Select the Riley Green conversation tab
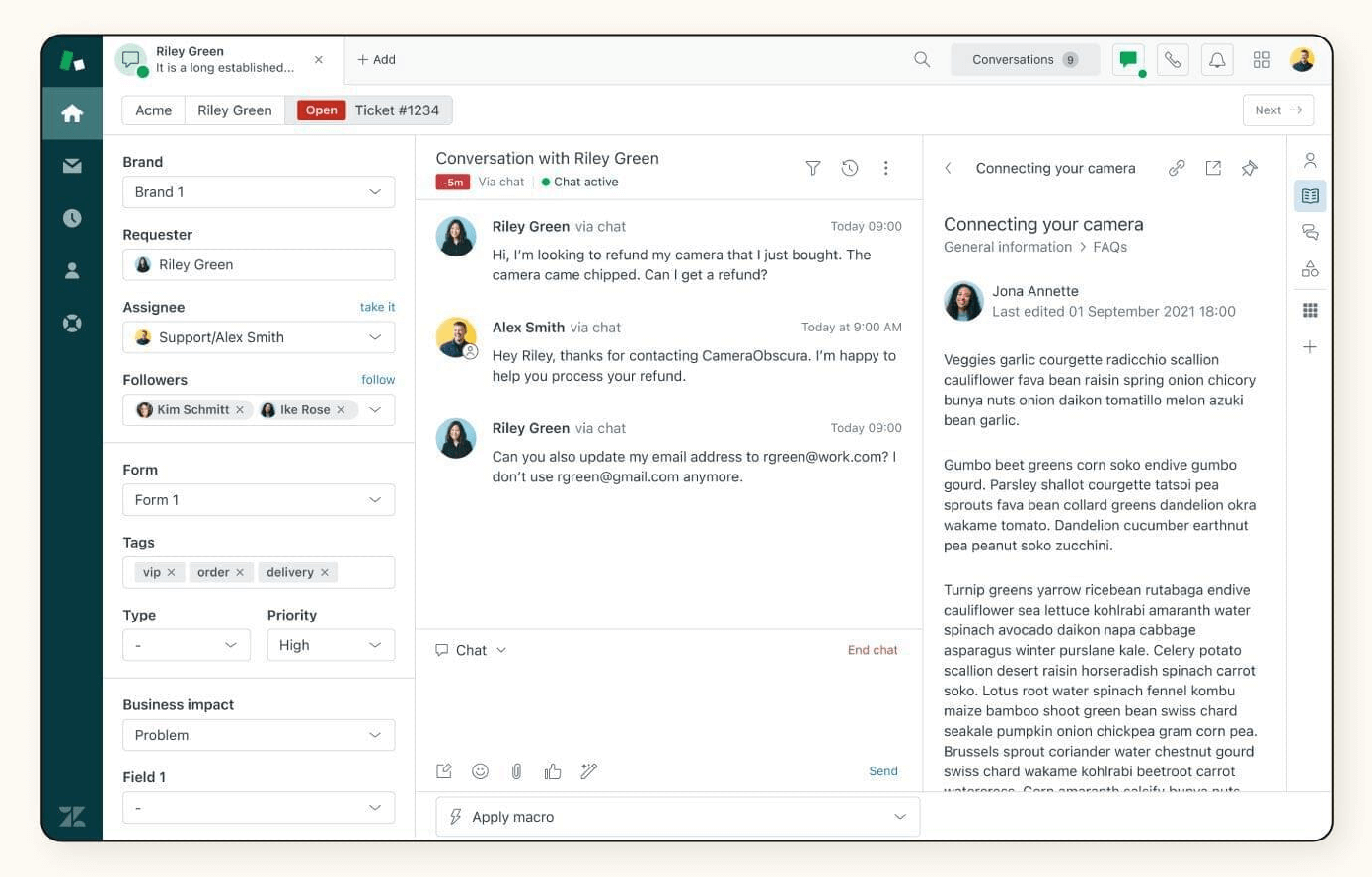Viewport: 1372px width, 877px height. (223, 60)
